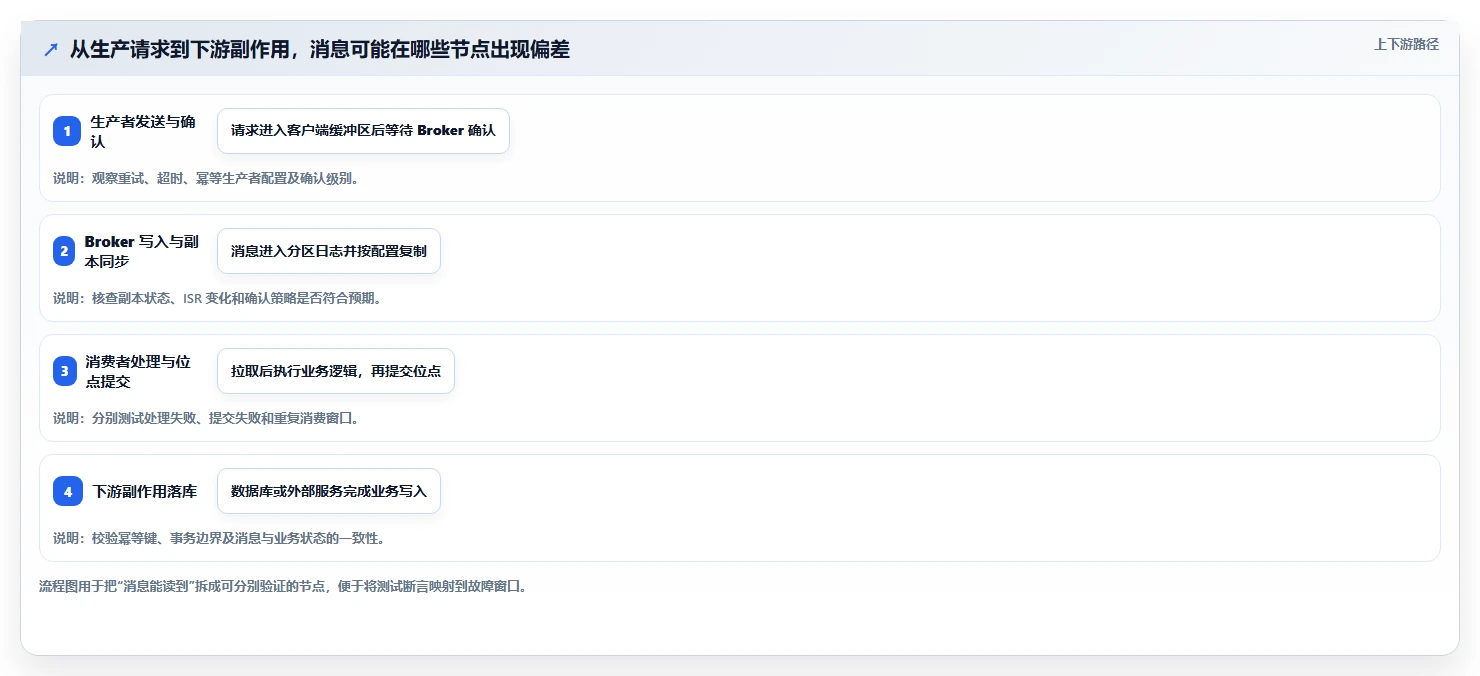Click the note about 观察重试、超时、幂等
Image resolution: width=1480 pixels, height=676 pixels.
pyautogui.click(x=206, y=178)
